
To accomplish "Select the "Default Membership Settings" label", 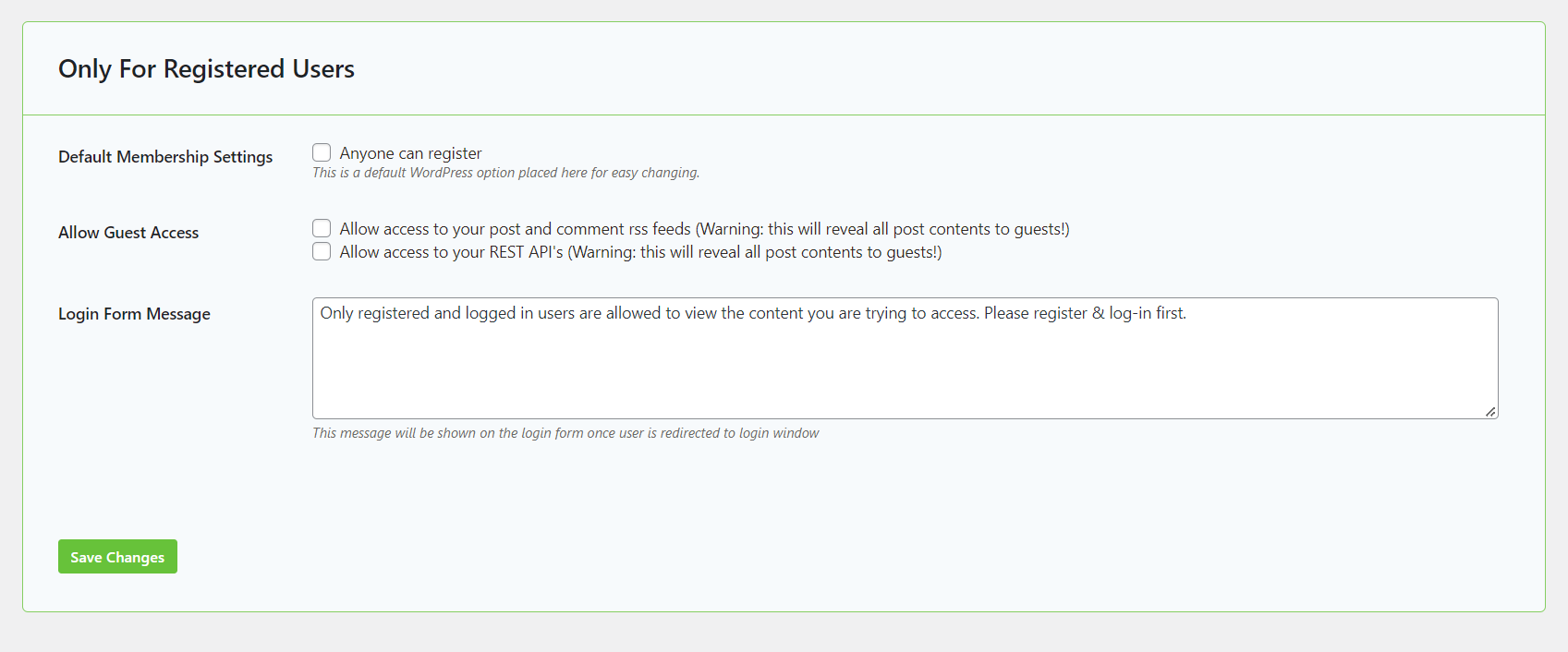I will tap(164, 156).
